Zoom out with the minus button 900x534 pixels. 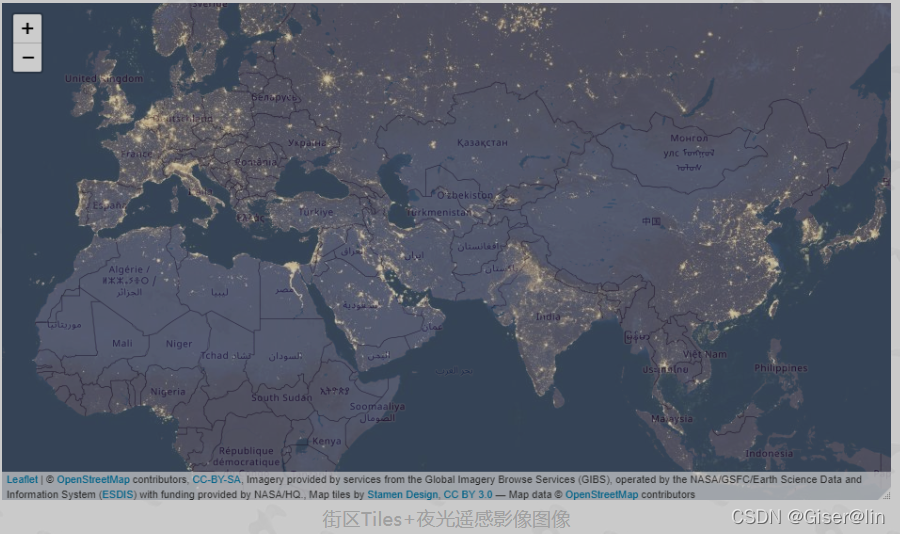point(27,57)
